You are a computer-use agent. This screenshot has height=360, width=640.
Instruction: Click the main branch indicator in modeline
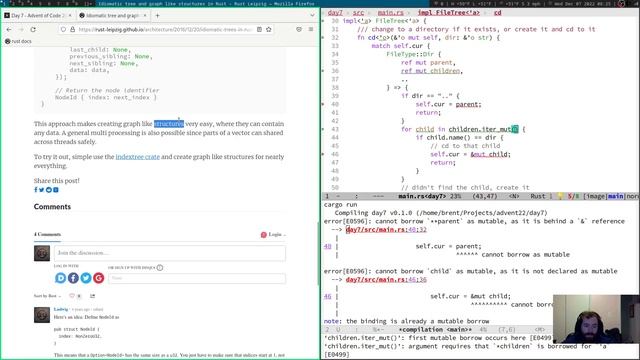[x=616, y=196]
